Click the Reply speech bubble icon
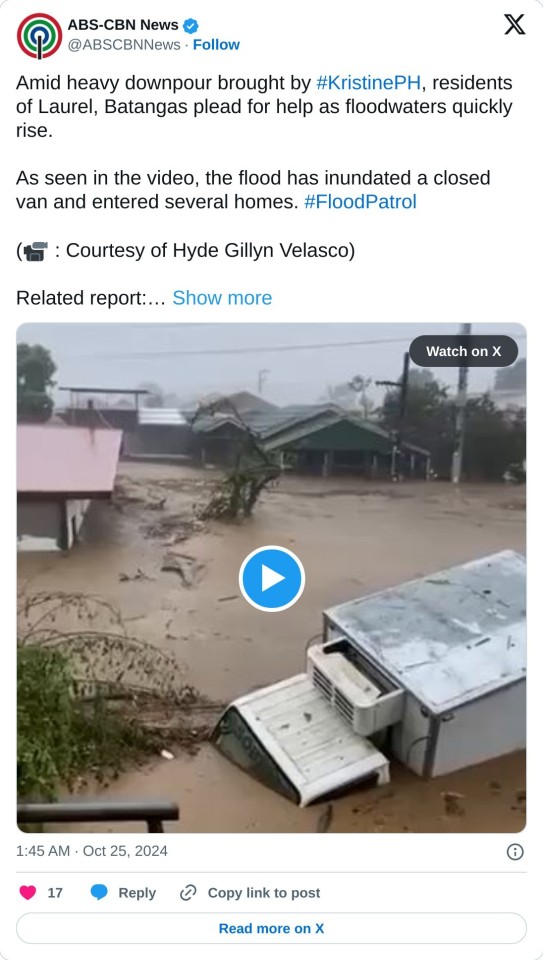Viewport: 543px width, 960px height. pos(99,893)
